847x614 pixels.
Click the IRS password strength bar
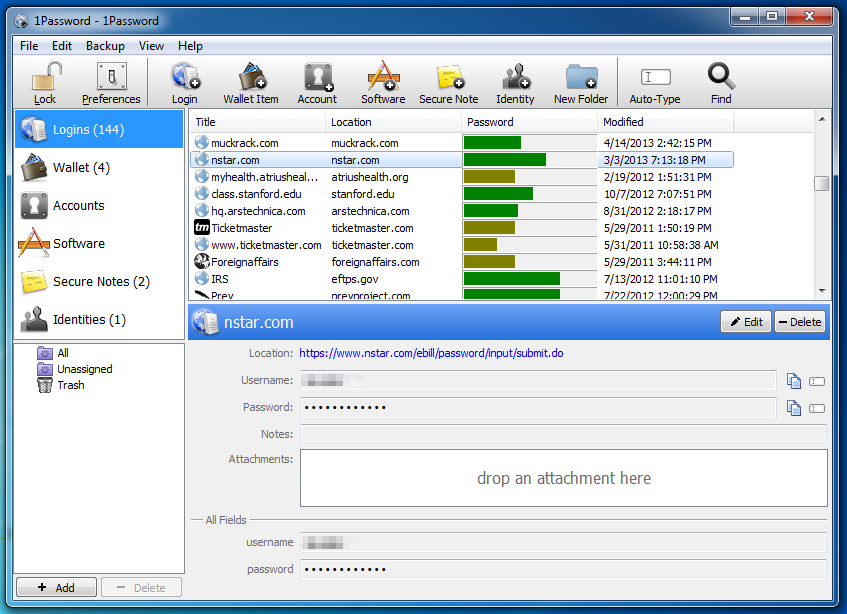point(512,279)
